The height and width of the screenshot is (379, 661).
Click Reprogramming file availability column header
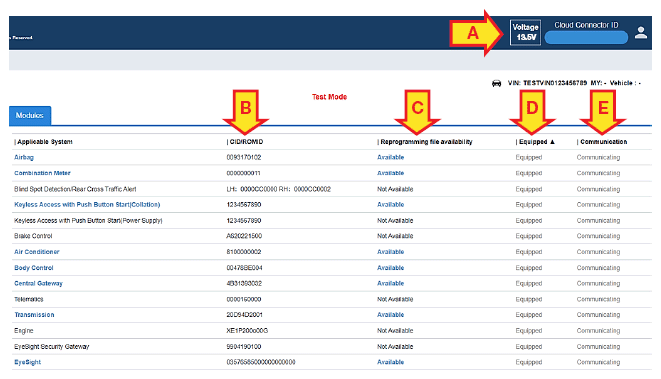(426, 142)
